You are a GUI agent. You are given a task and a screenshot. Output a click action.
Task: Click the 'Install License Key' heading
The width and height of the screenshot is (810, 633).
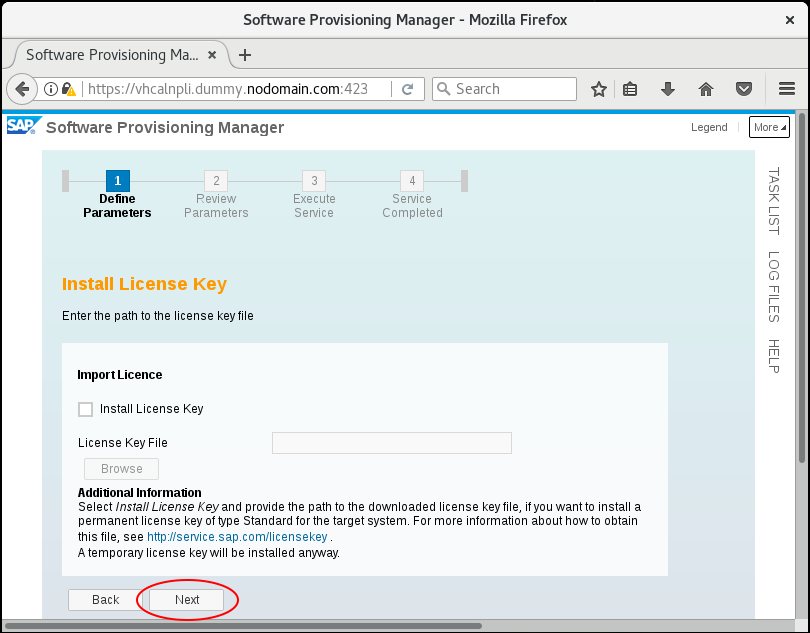point(144,284)
